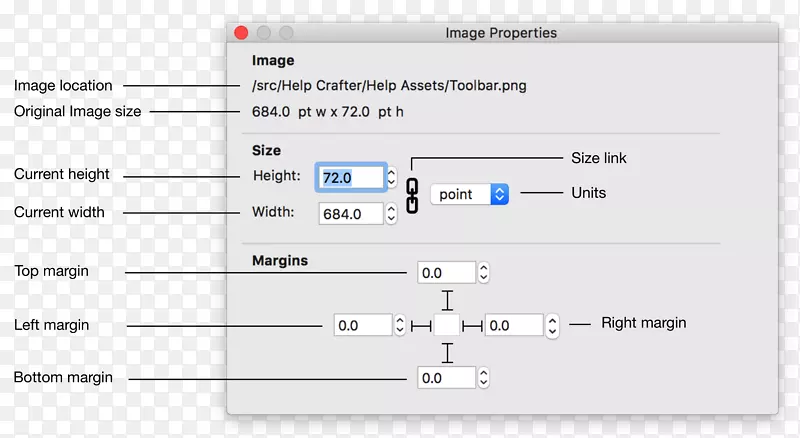This screenshot has height=438, width=800.
Task: Click the center image box in the margins diagram
Action: [x=447, y=325]
